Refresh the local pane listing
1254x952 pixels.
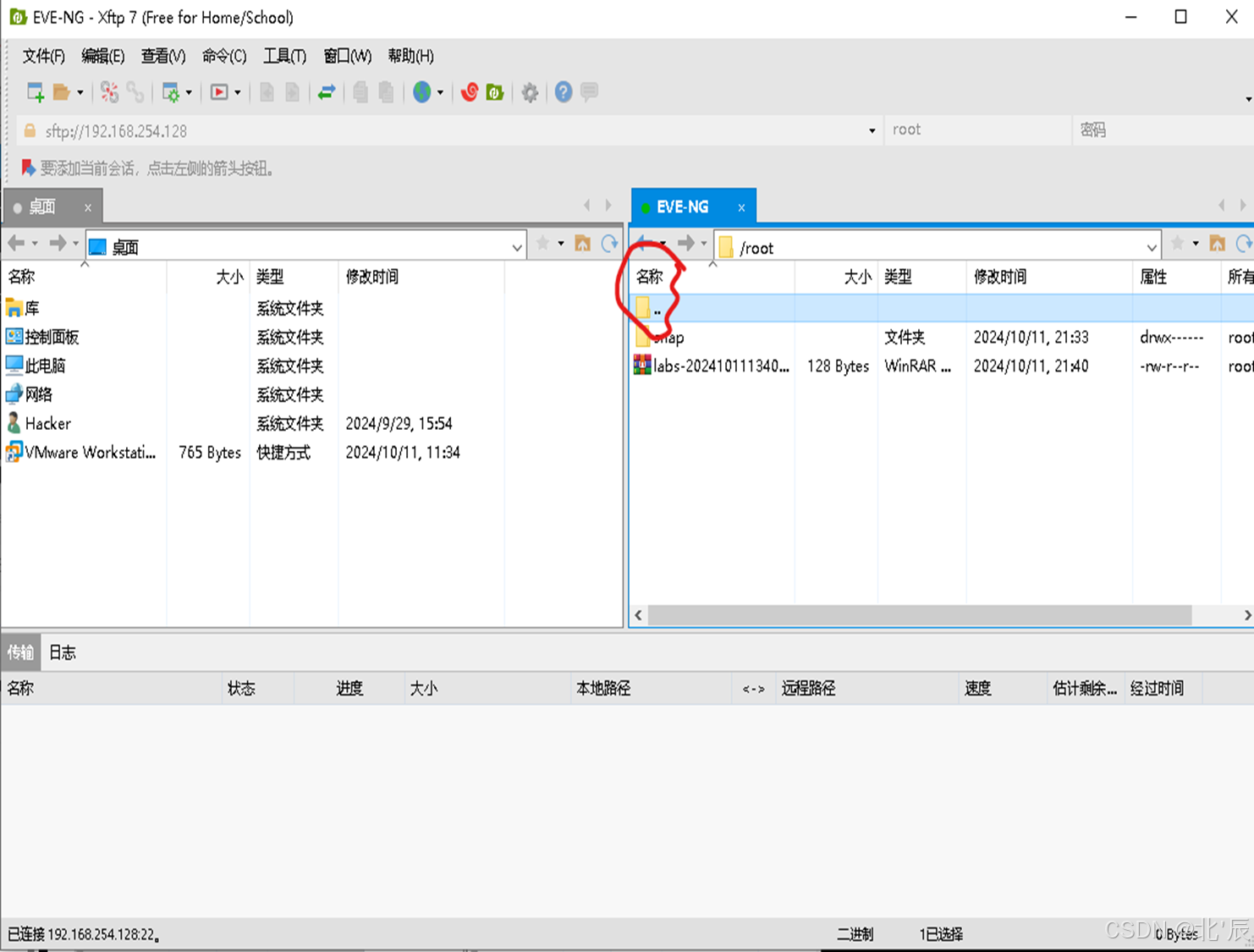point(609,244)
